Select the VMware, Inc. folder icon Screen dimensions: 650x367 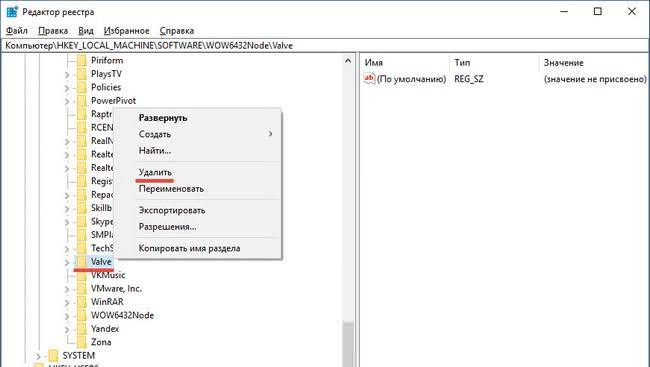coord(82,289)
